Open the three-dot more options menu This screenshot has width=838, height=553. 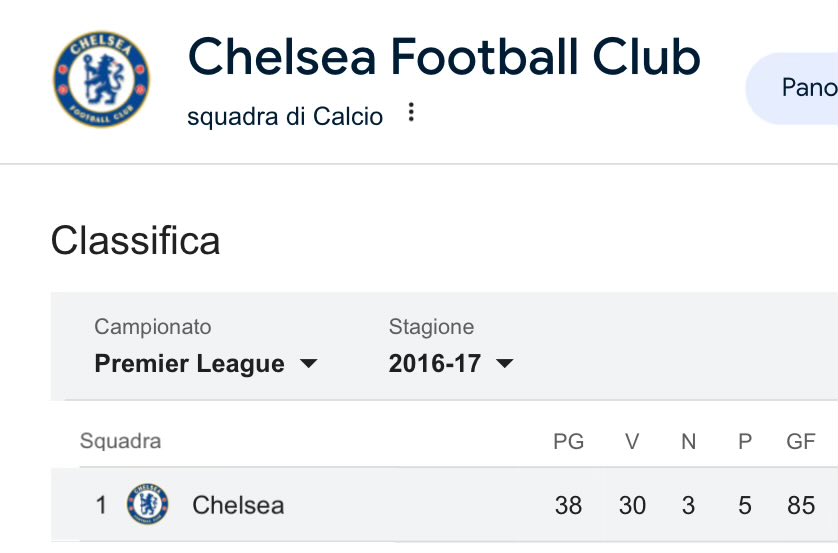click(x=410, y=113)
